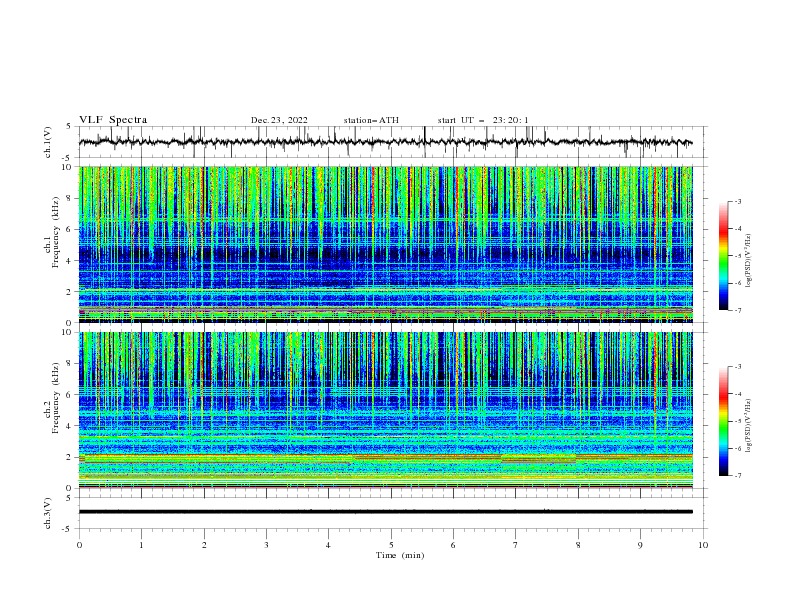Click the "Time (min)" axis label

[400, 555]
